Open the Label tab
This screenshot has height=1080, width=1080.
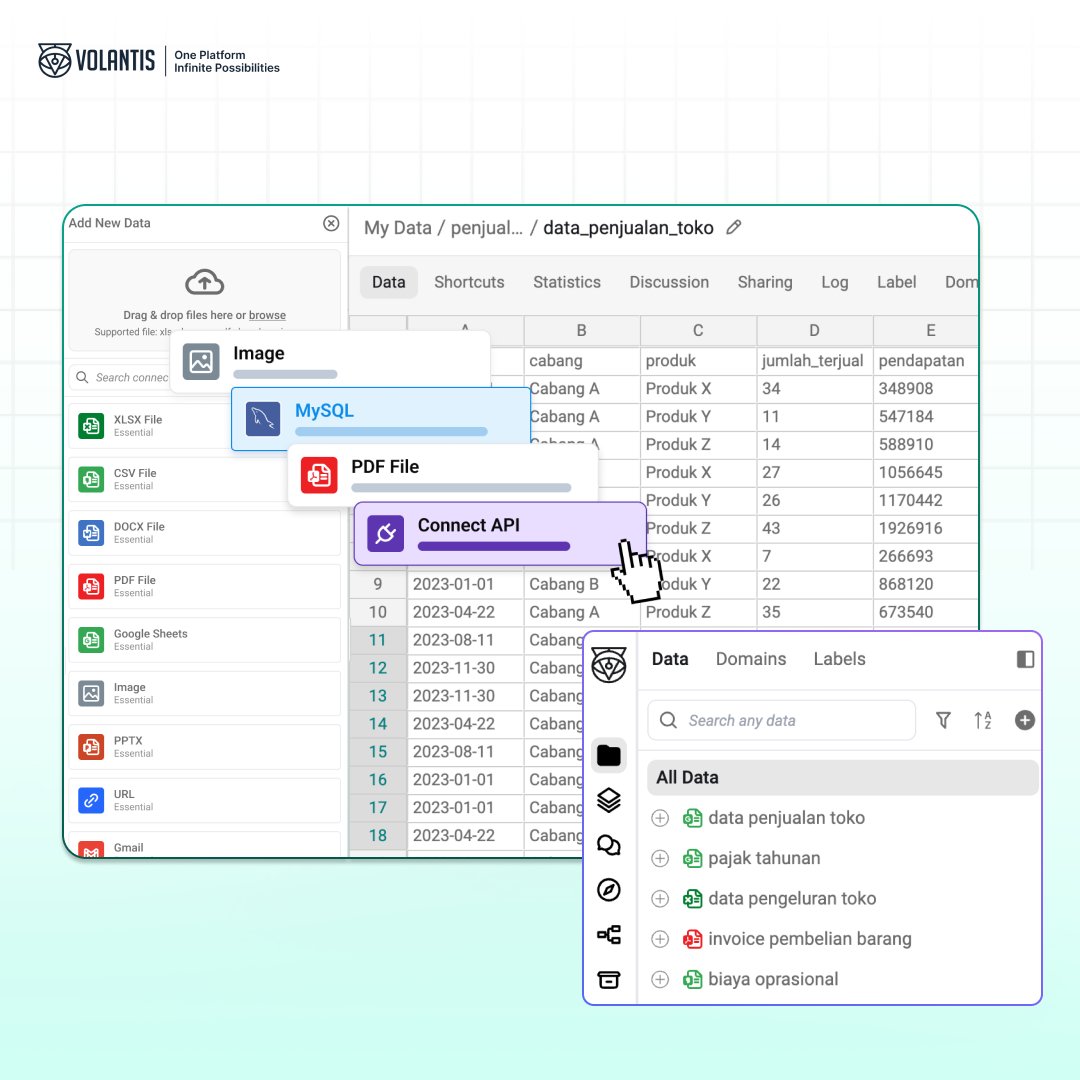(x=896, y=282)
